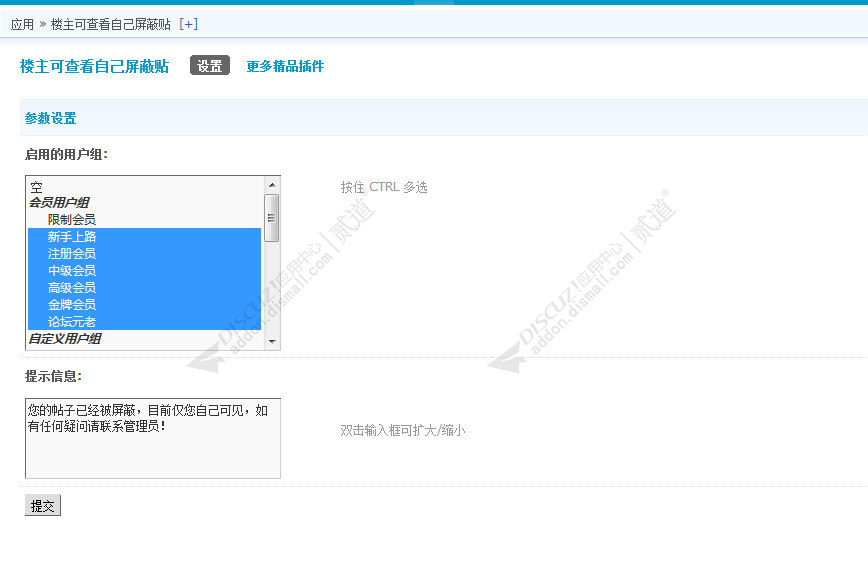868x575 pixels.
Task: Click the [+] add shortcut link
Action: [x=188, y=24]
